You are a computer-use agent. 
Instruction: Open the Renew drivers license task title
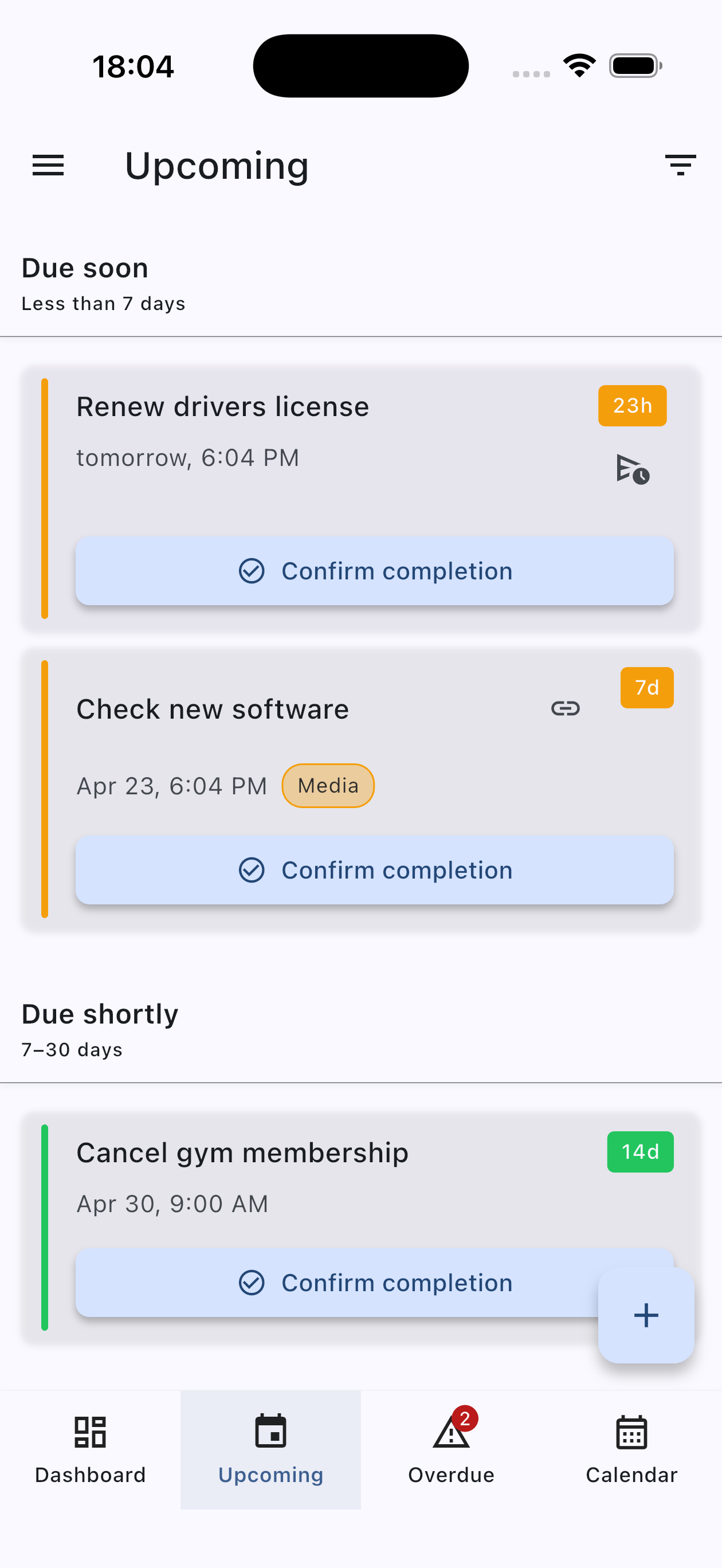click(223, 406)
